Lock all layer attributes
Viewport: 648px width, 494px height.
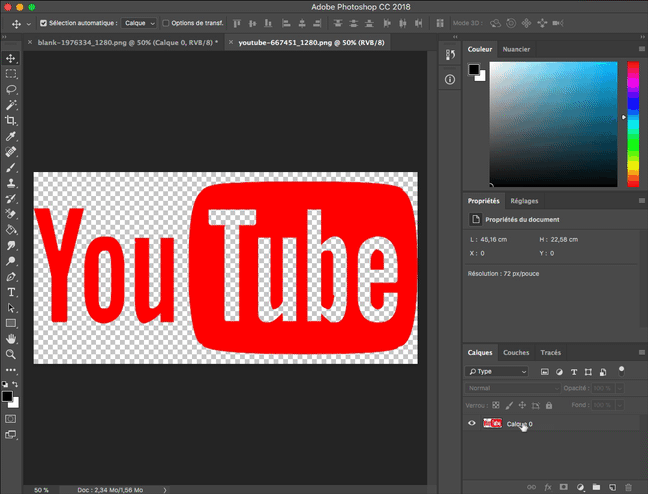[x=549, y=405]
